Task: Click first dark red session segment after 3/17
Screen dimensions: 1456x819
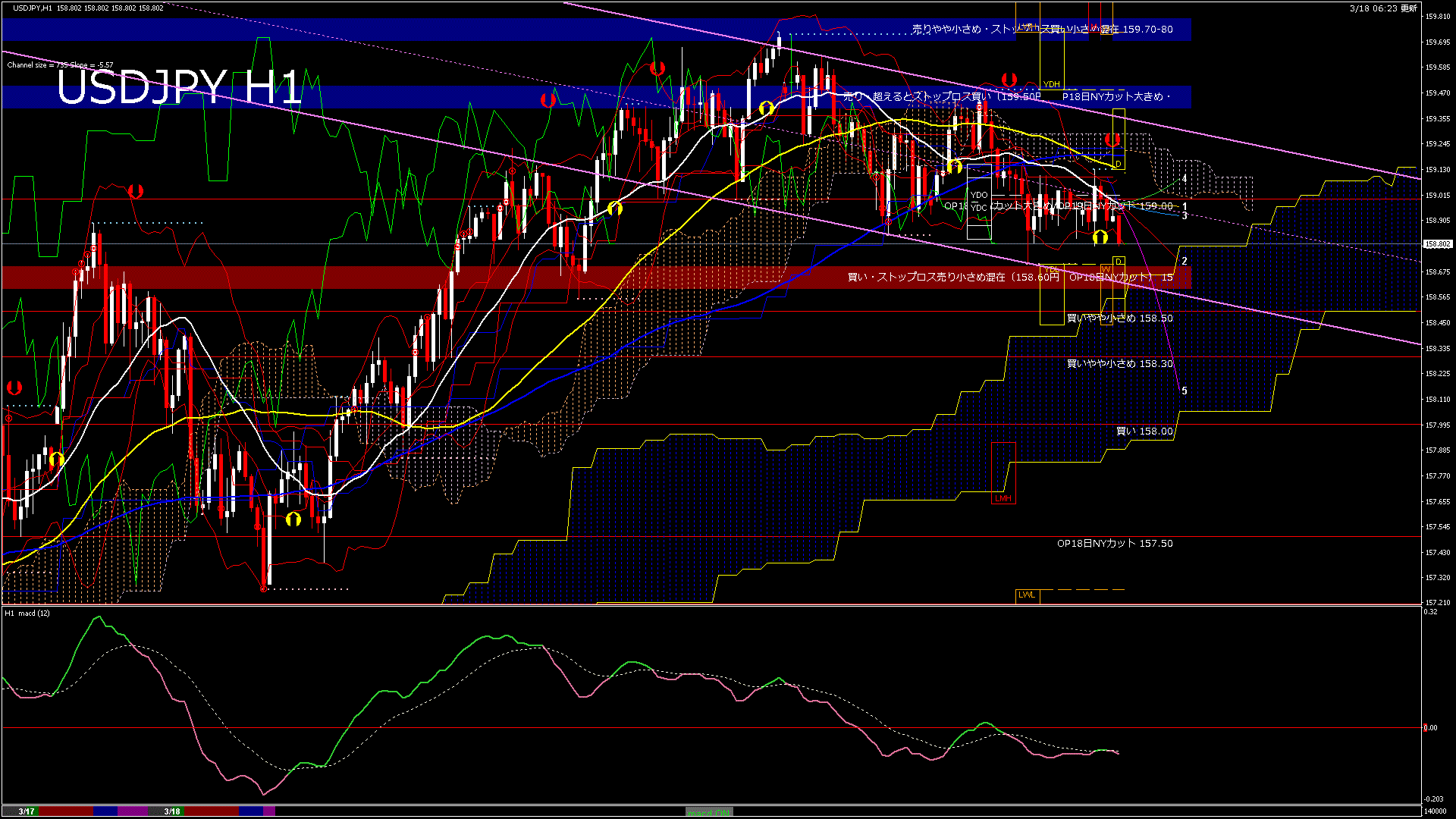Action: (65, 811)
